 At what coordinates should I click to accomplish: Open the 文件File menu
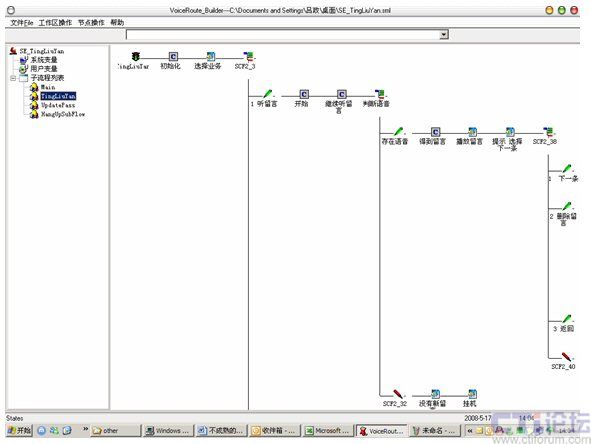(22, 23)
